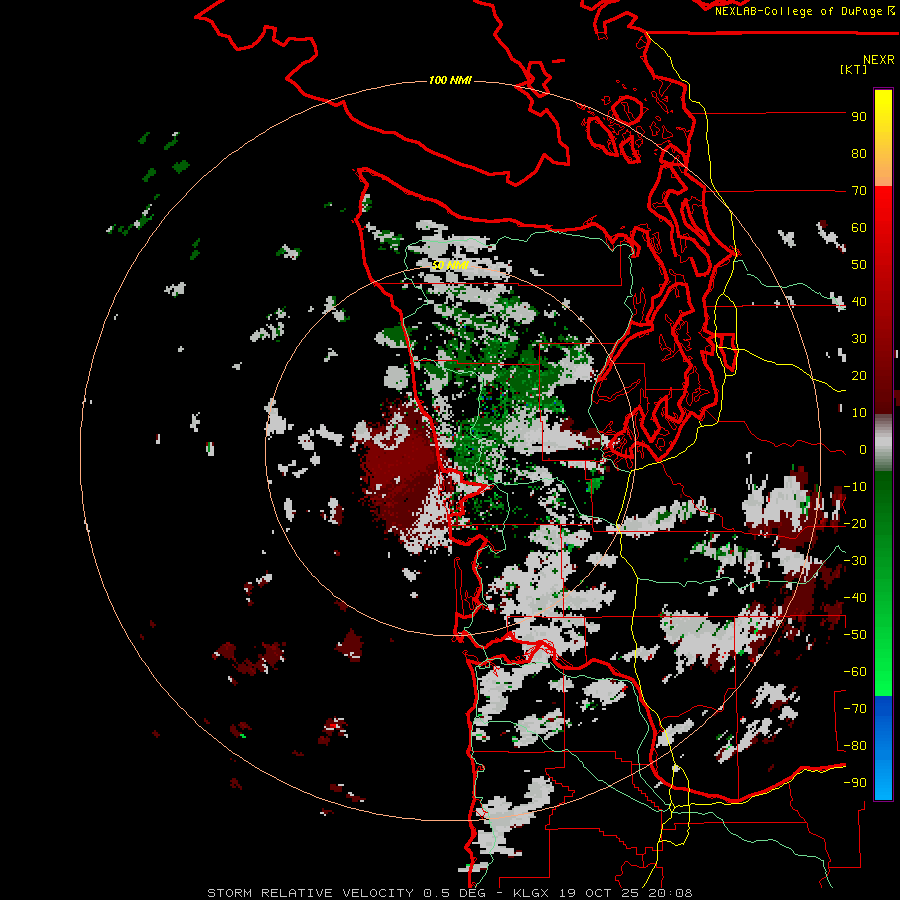Click the -70 knot scale value

[x=855, y=709]
